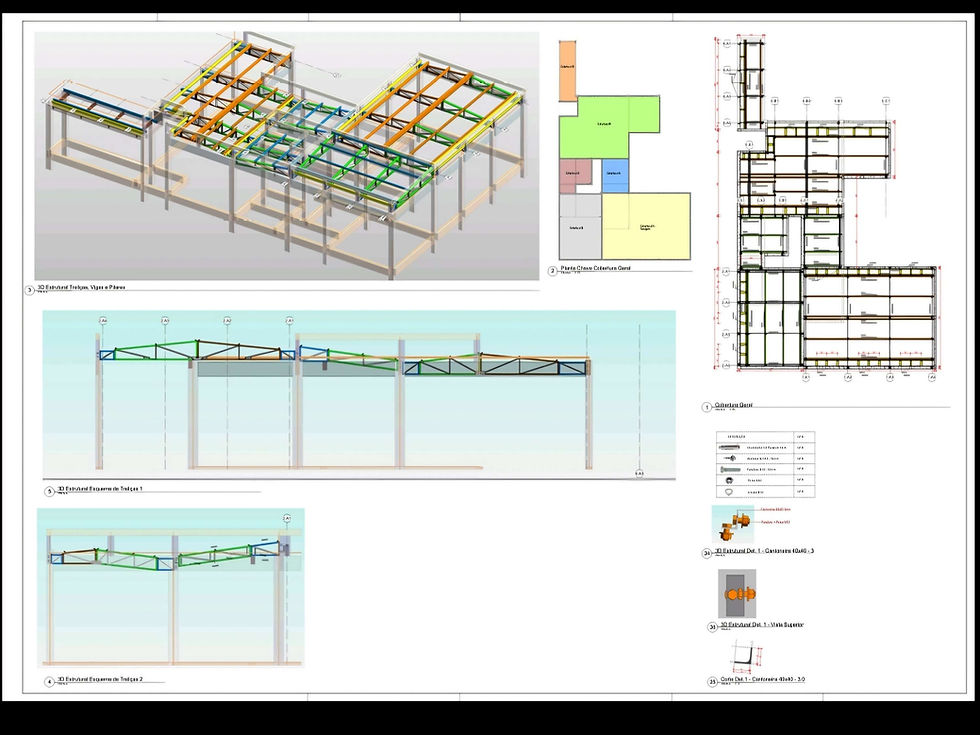Image resolution: width=980 pixels, height=735 pixels.
Task: Click the red lower callout label in the 3D bracket detail
Action: click(x=776, y=522)
